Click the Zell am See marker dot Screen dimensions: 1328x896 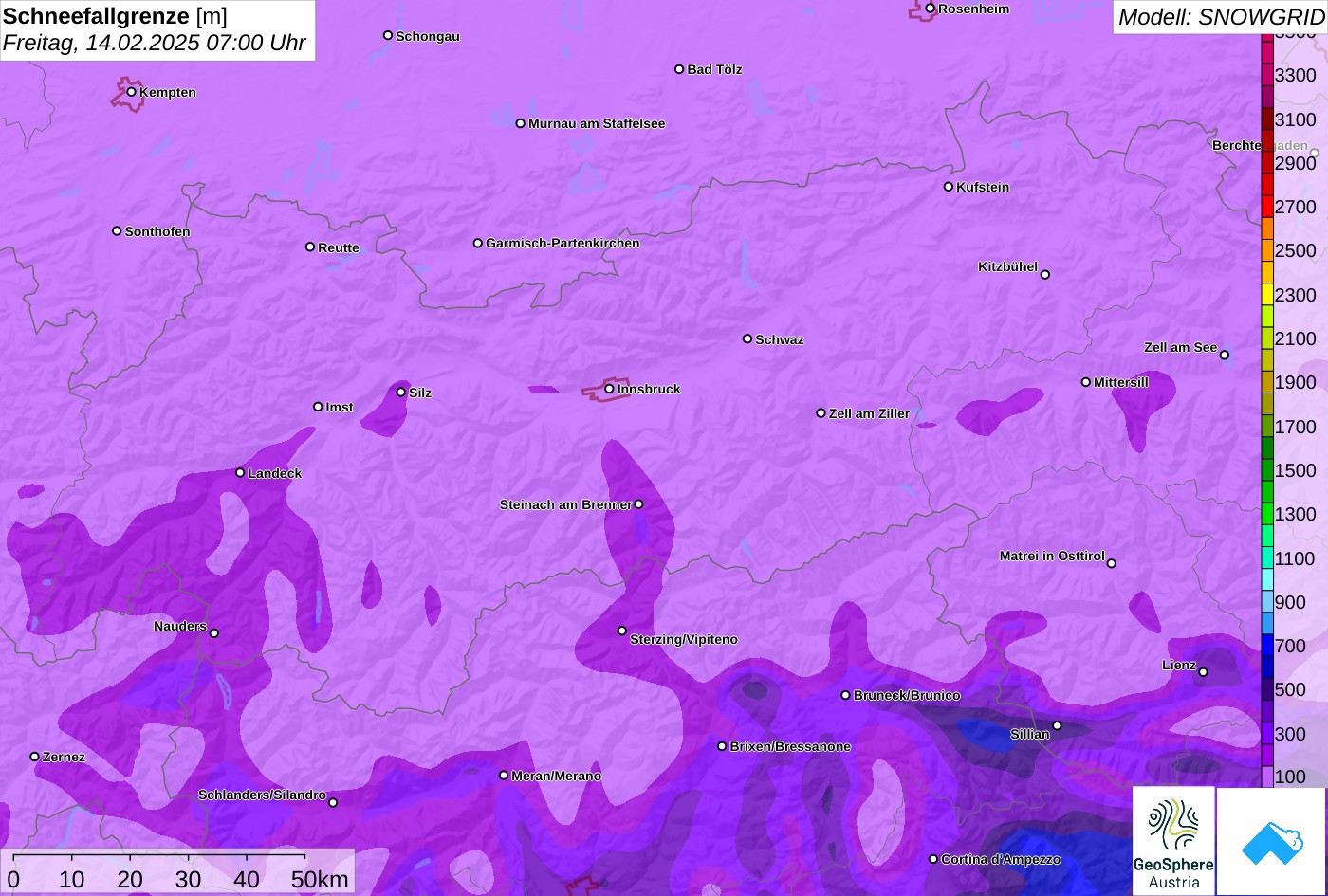coord(1225,356)
